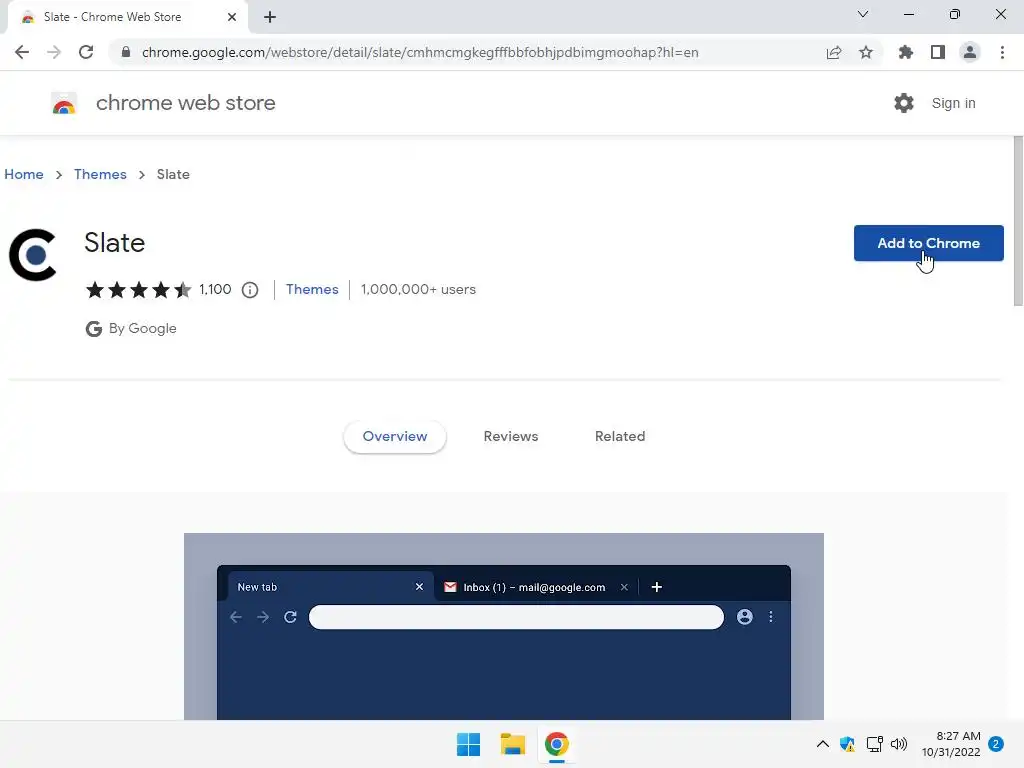The image size is (1024, 768).
Task: Click the "1,000,000+ users" text
Action: pos(418,289)
